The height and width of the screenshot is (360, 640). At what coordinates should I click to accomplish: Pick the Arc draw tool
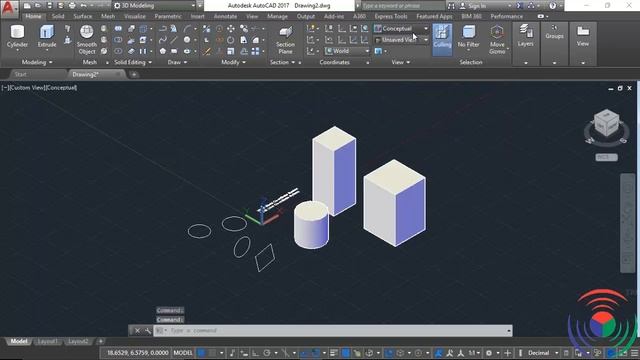187,29
